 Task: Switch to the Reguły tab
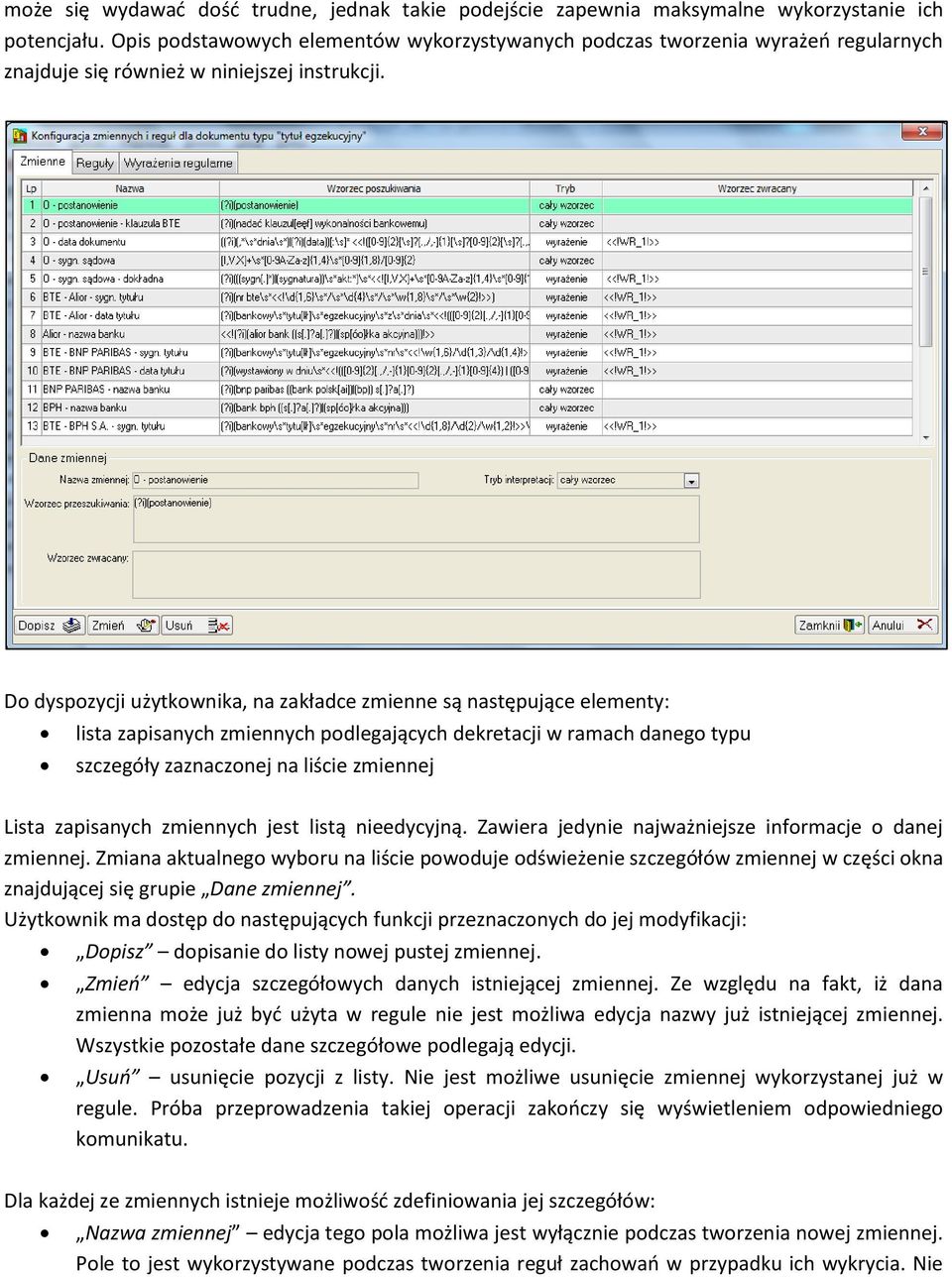(x=95, y=164)
